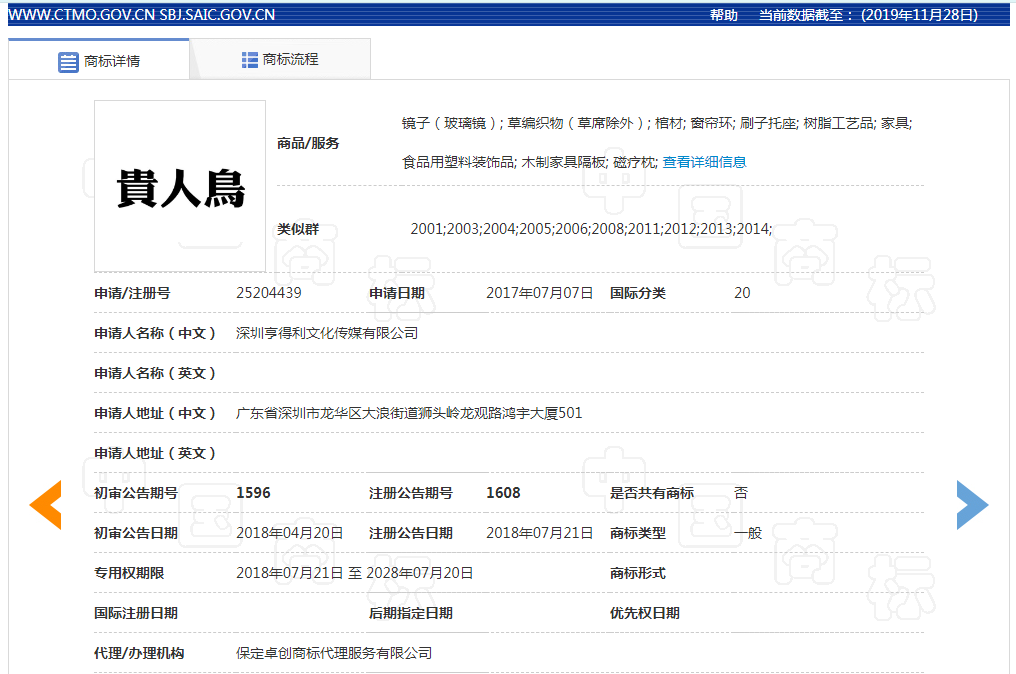Select exclusive rights period 2018年07月21日 至 2028年07月20日

(354, 573)
